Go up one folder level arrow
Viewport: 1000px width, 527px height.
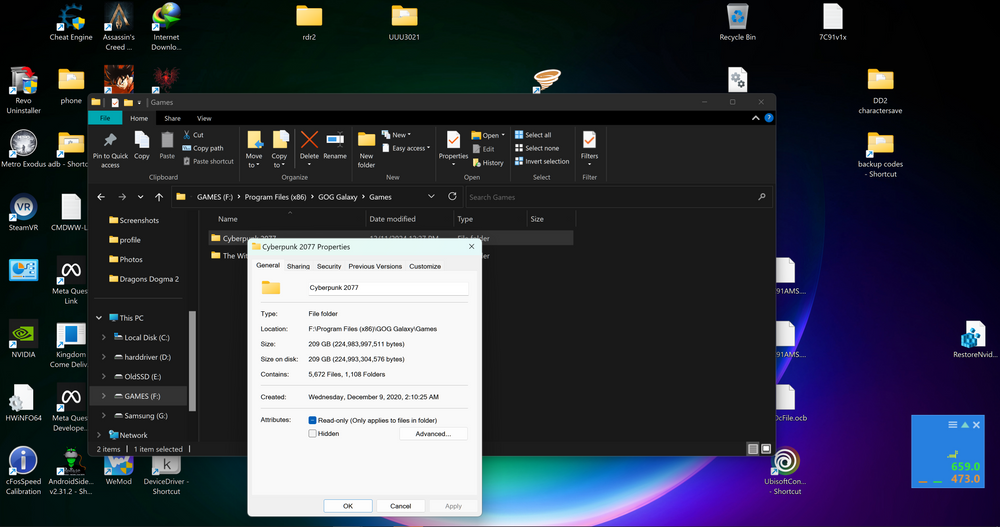coord(159,197)
